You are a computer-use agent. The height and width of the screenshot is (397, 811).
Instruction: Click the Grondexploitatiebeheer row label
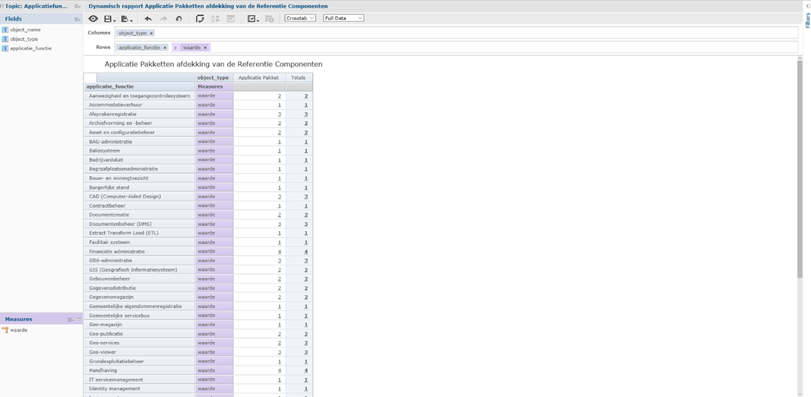point(116,361)
